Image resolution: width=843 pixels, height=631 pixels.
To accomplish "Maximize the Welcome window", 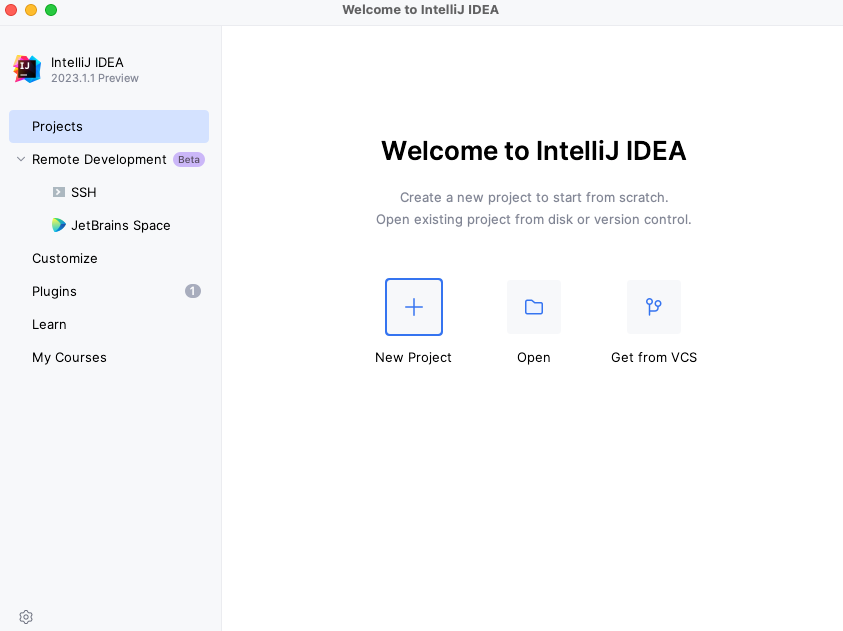I will (x=51, y=10).
